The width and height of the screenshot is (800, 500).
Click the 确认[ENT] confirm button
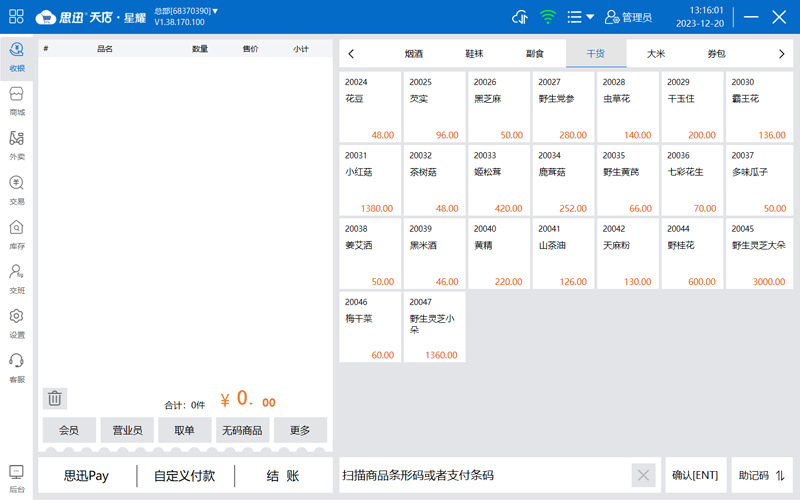click(695, 476)
